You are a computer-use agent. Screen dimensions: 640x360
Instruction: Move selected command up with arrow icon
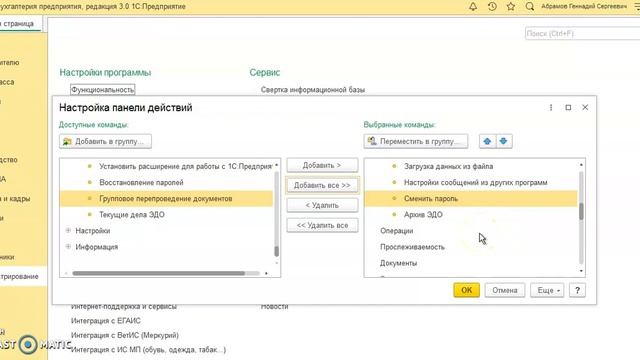[487, 141]
